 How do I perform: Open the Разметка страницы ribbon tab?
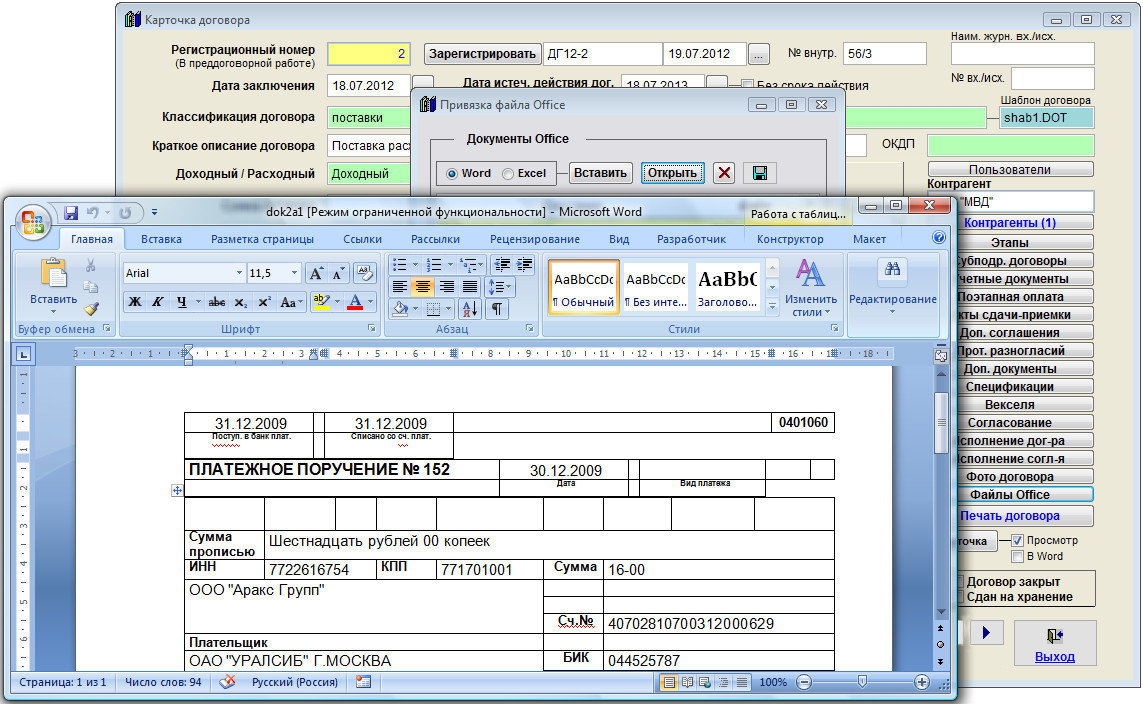pos(262,239)
